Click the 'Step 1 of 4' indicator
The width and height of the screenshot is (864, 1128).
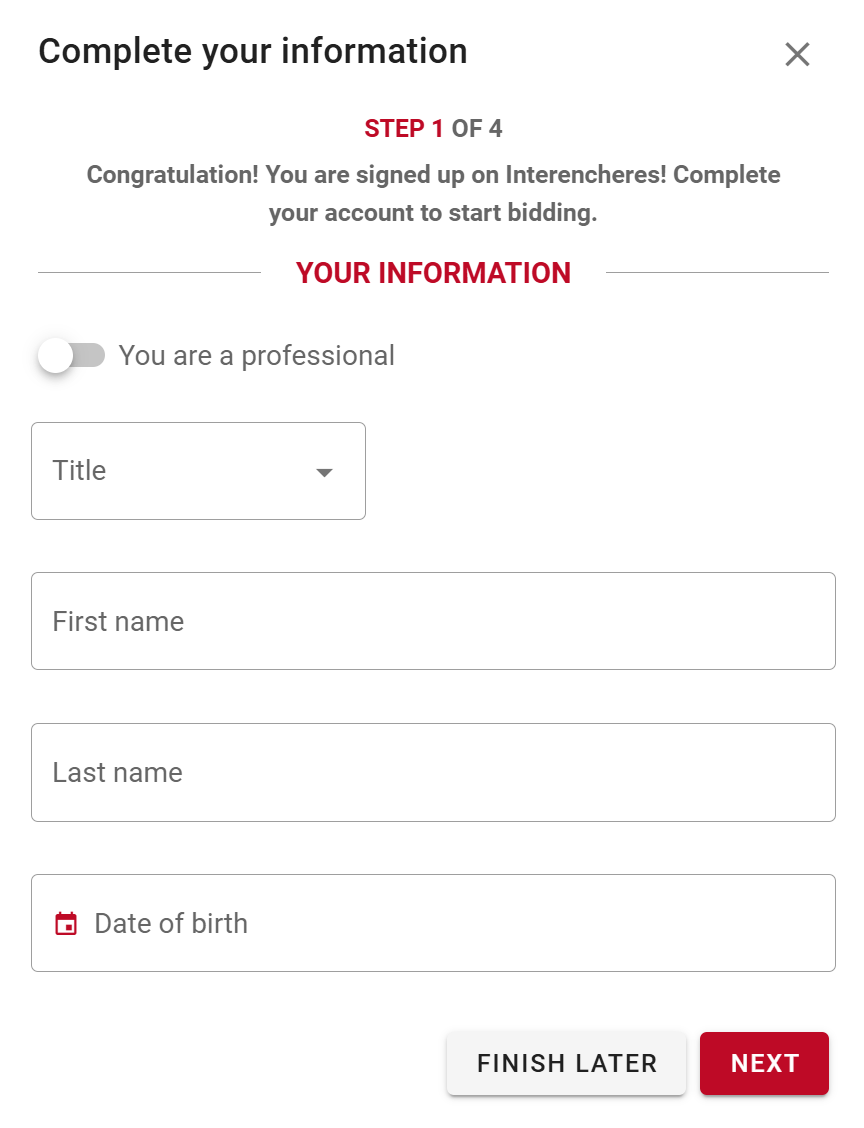[x=433, y=128]
